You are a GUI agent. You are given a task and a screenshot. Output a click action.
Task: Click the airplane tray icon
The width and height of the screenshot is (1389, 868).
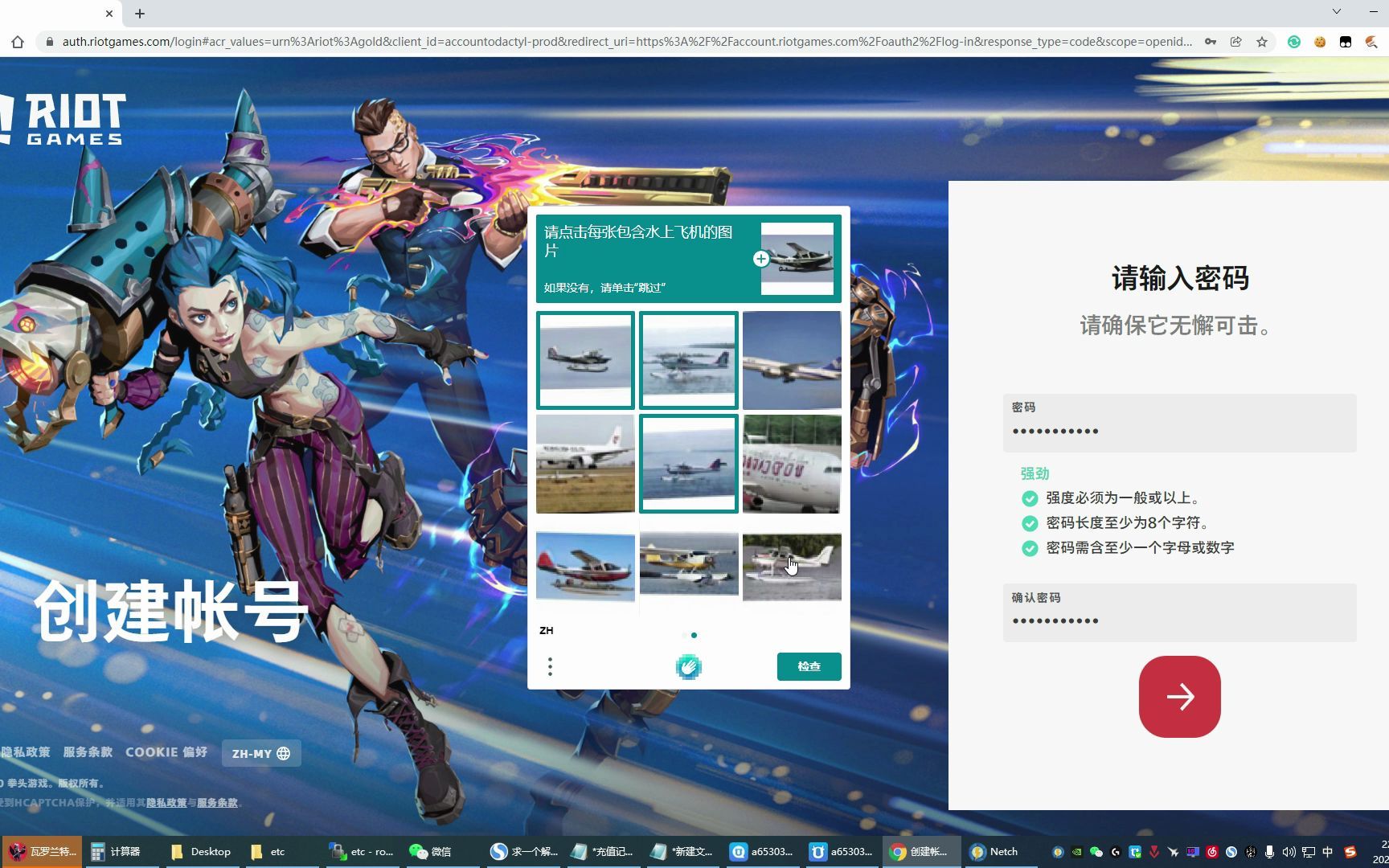click(1174, 852)
